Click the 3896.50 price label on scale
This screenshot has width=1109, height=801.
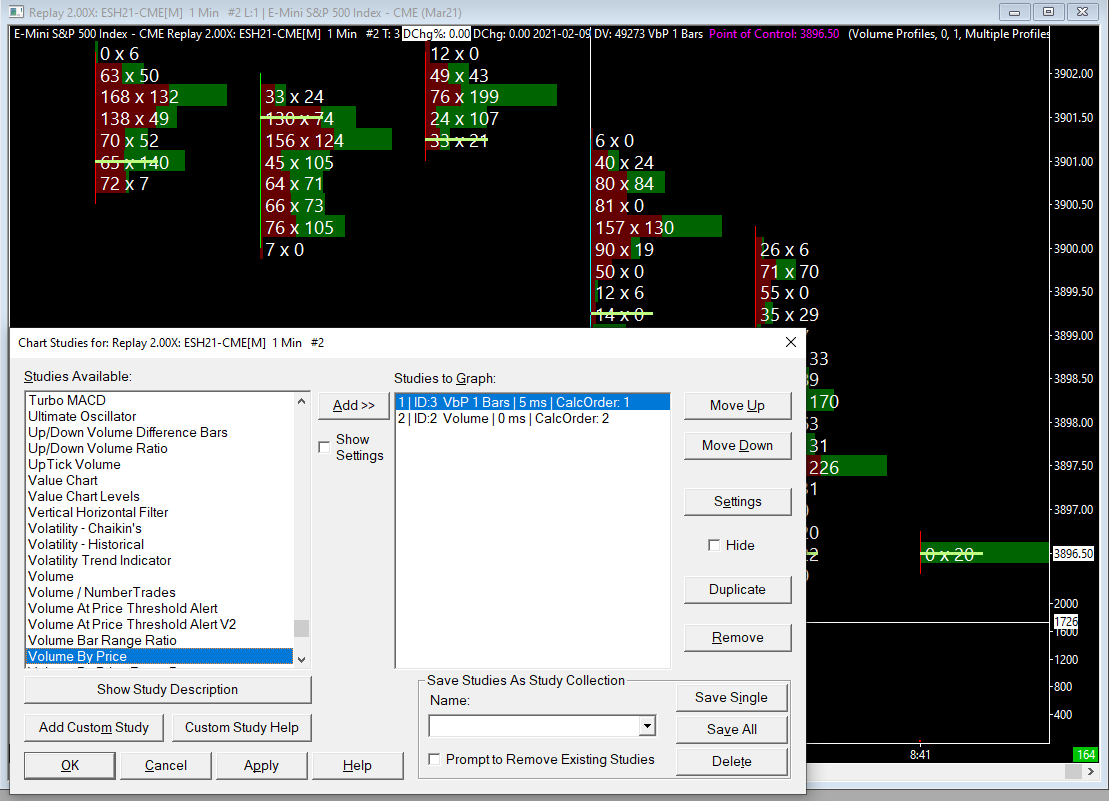tap(1073, 554)
